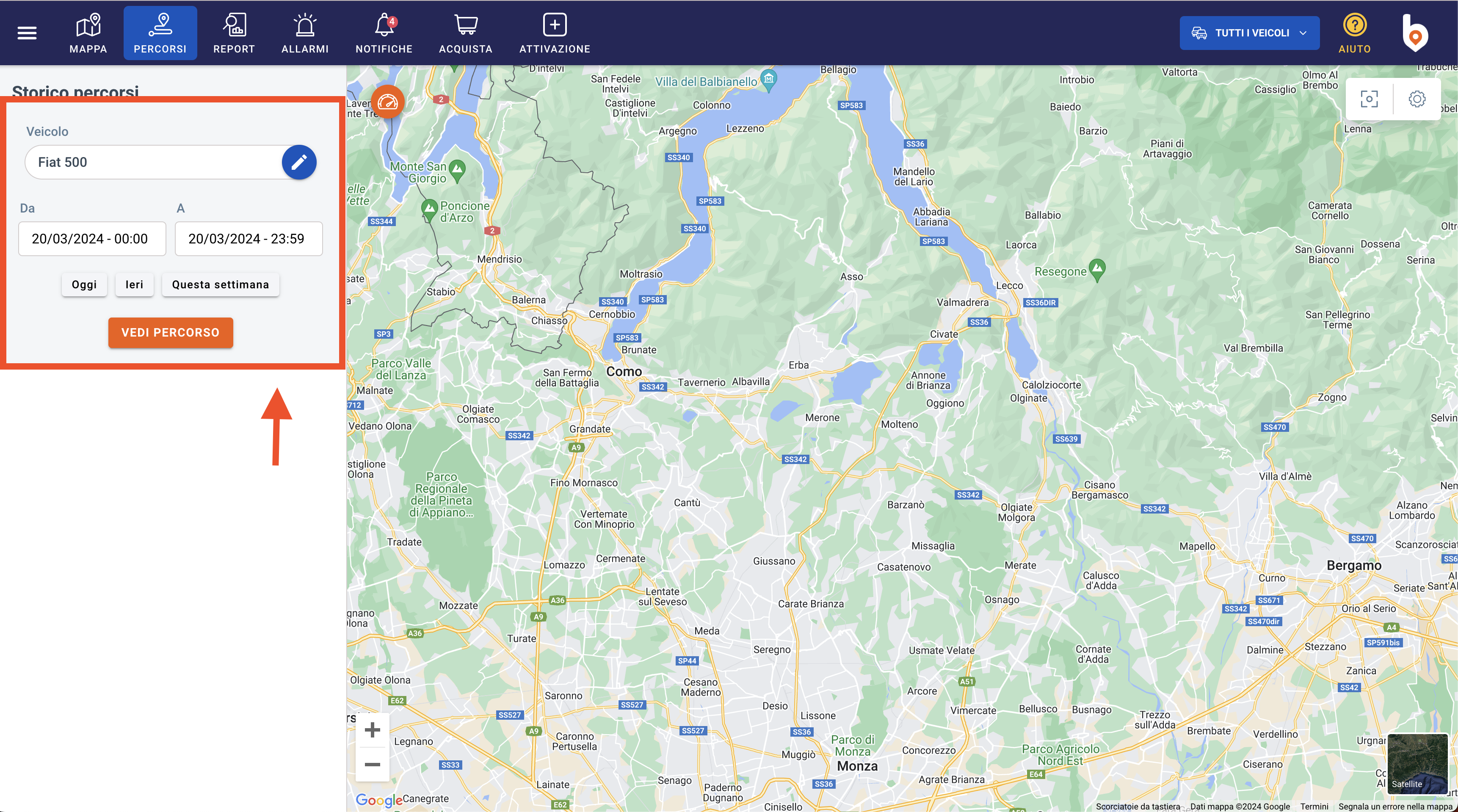
Task: Open the Report section icon
Action: click(234, 33)
